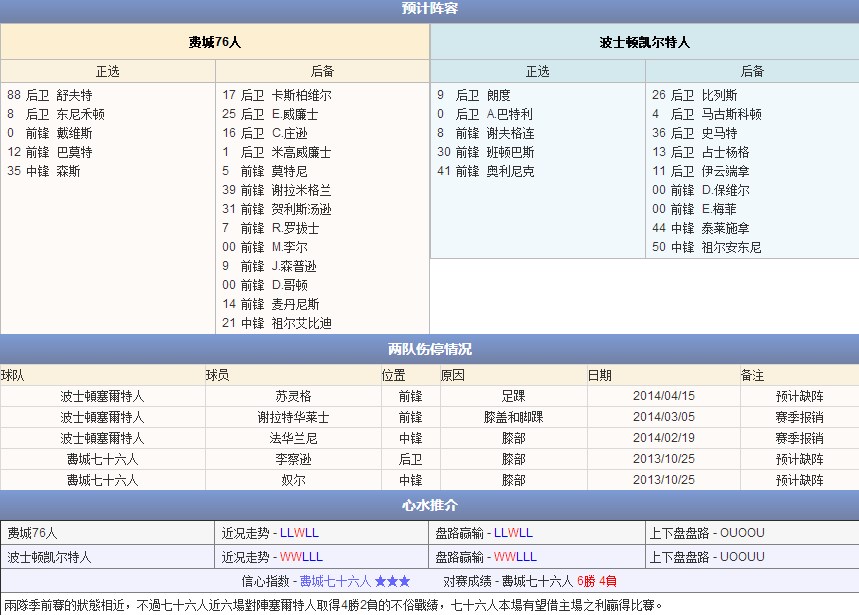Click head-to-head record '6勝 4負'

click(x=597, y=581)
